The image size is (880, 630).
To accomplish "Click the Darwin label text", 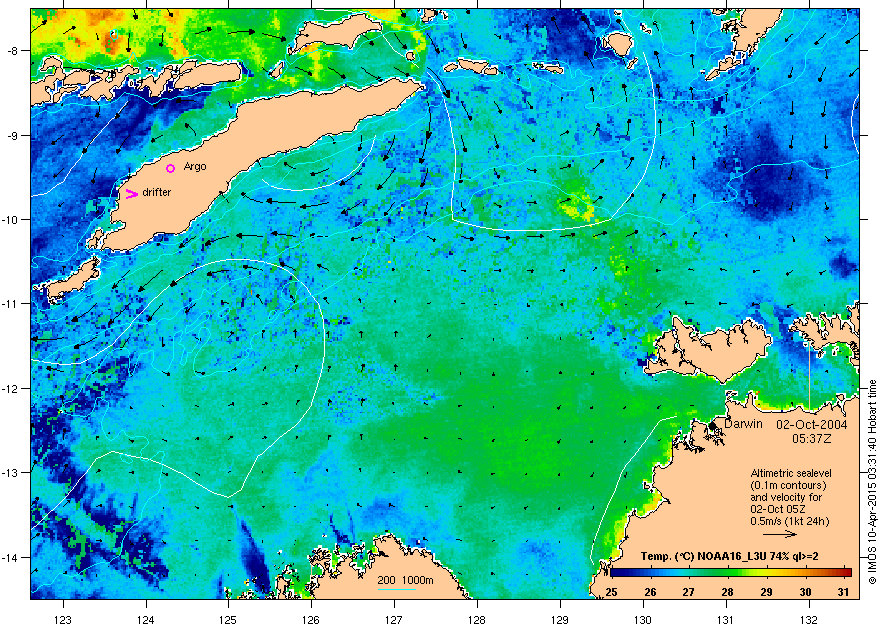I will pos(743,424).
